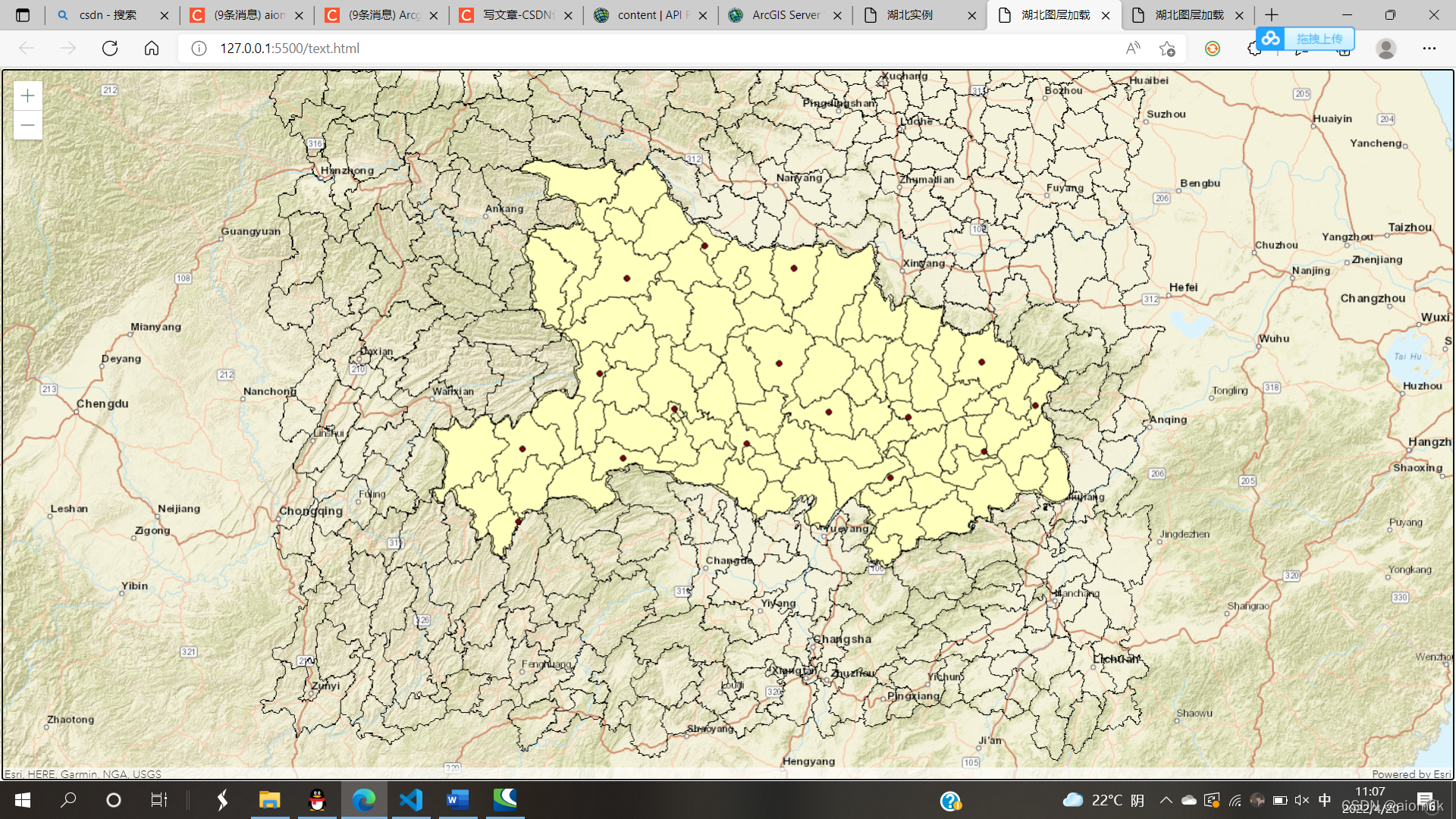Open Visual Studio Code from taskbar
The height and width of the screenshot is (819, 1456).
tap(410, 800)
